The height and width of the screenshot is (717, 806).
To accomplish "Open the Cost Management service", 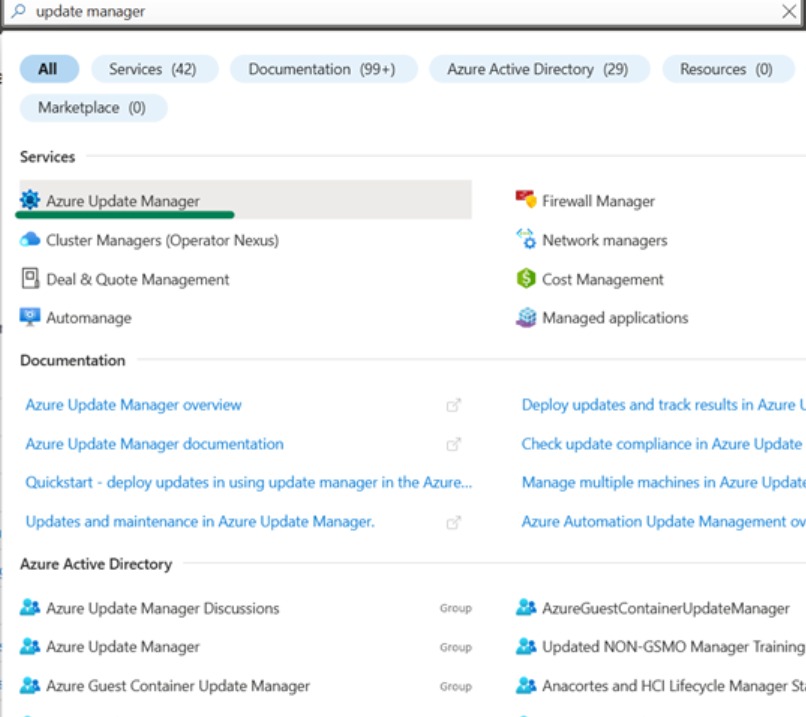I will 601,278.
